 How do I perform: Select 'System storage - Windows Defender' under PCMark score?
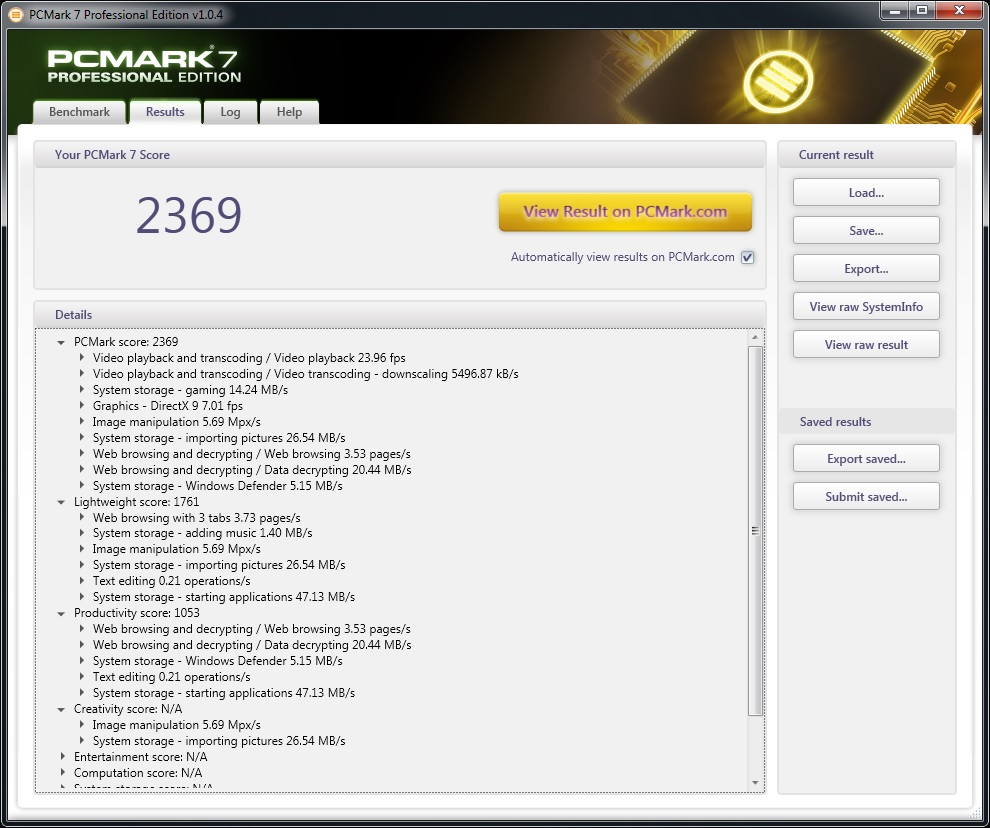[x=218, y=486]
